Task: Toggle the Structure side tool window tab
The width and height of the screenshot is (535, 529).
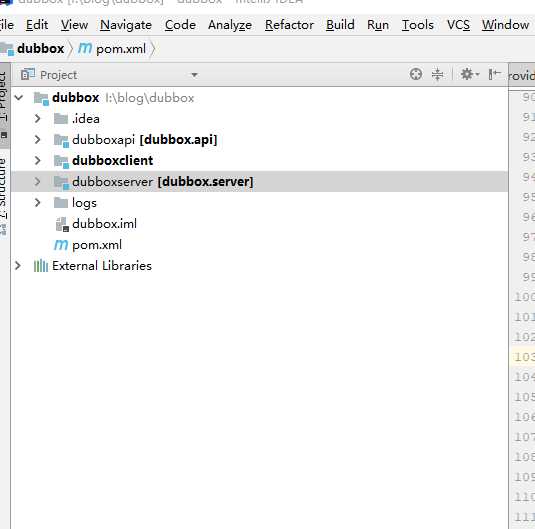Action: tap(3, 196)
